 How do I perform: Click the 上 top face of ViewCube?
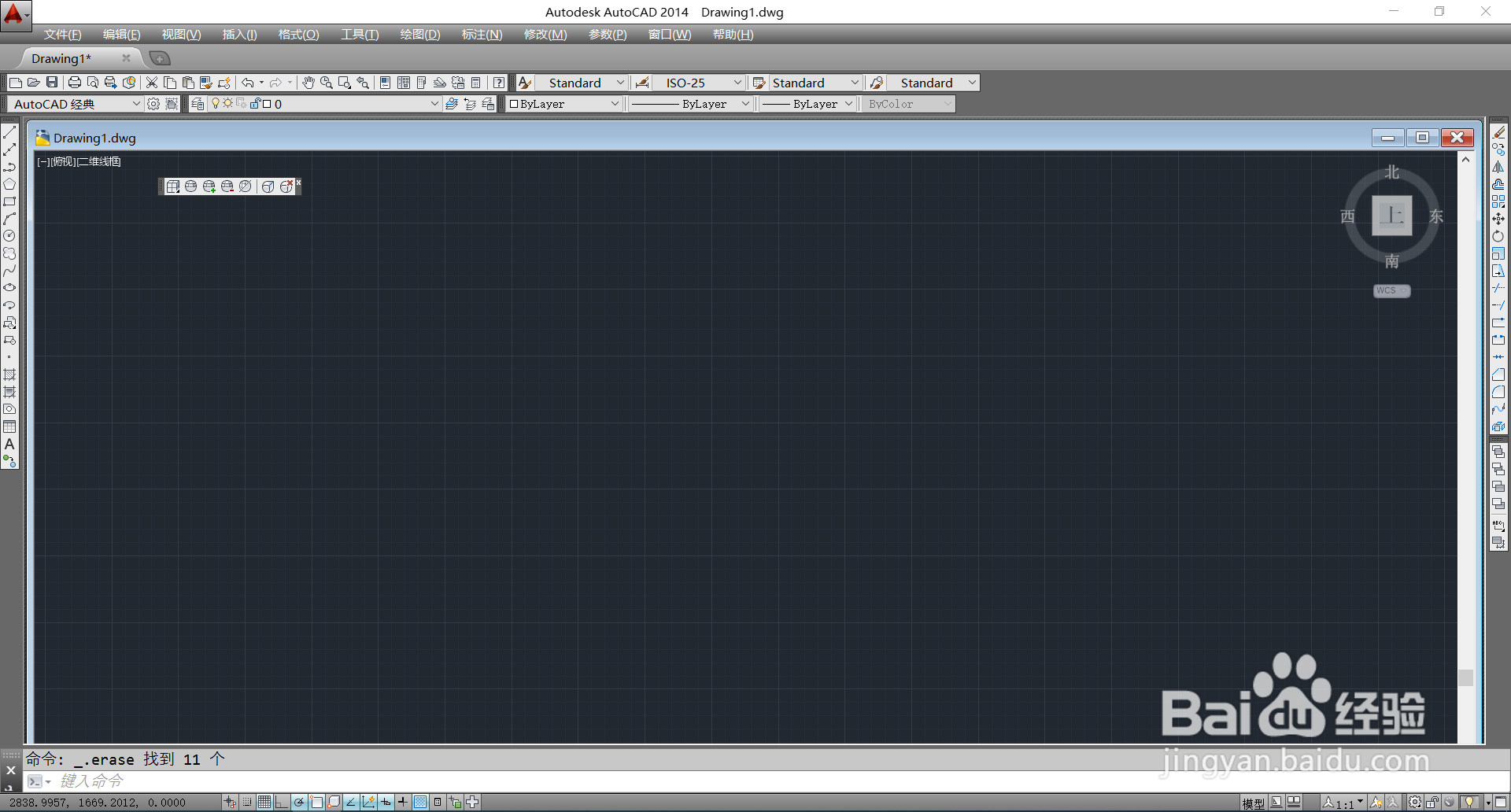1392,216
